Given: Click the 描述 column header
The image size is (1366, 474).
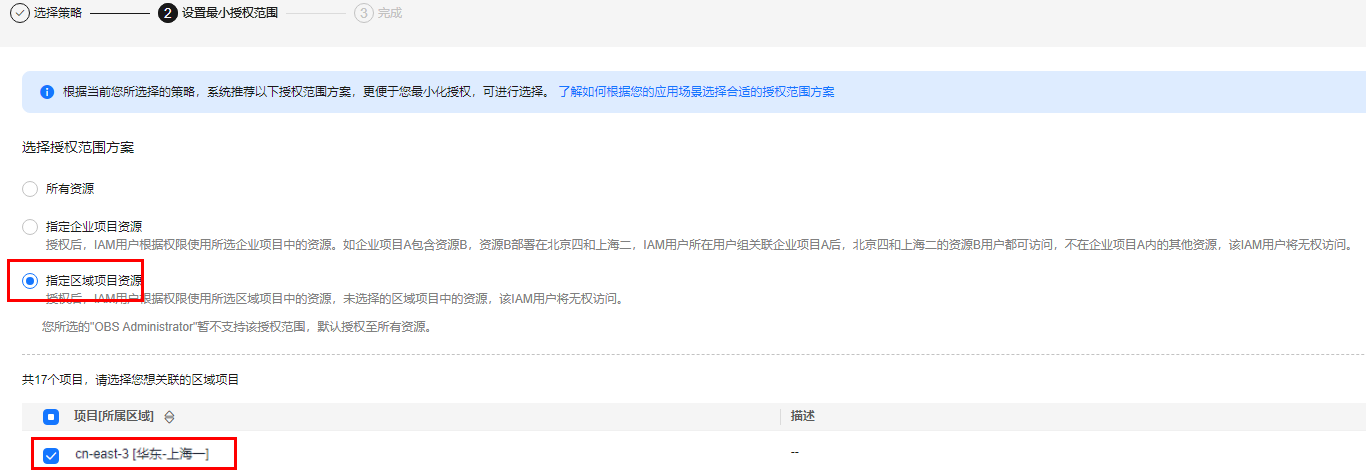Looking at the screenshot, I should [802, 416].
